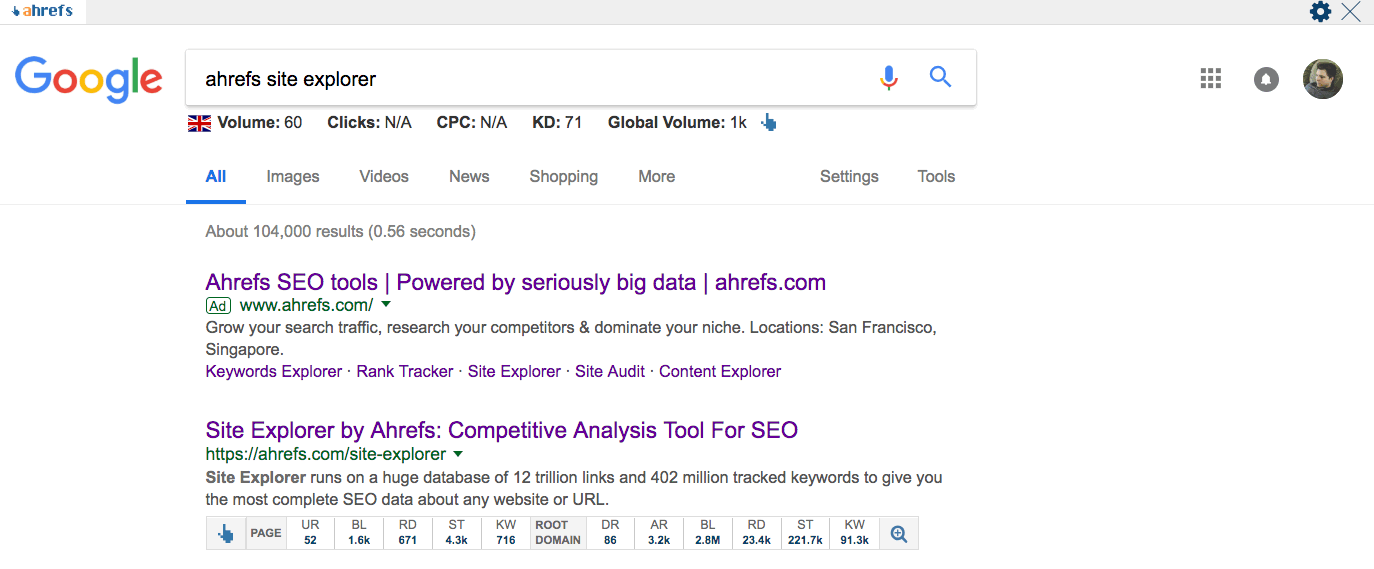Open Site Audit sitelink
Image resolution: width=1374 pixels, height=569 pixels.
tap(610, 371)
